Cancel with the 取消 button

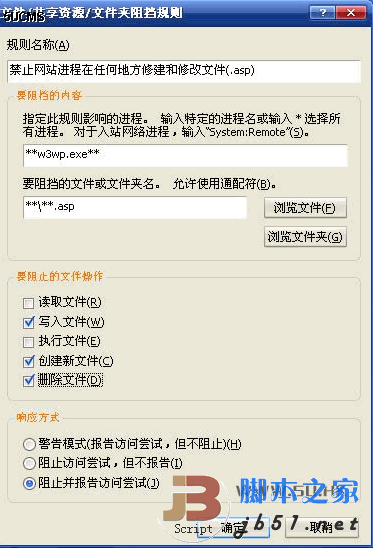[322, 527]
